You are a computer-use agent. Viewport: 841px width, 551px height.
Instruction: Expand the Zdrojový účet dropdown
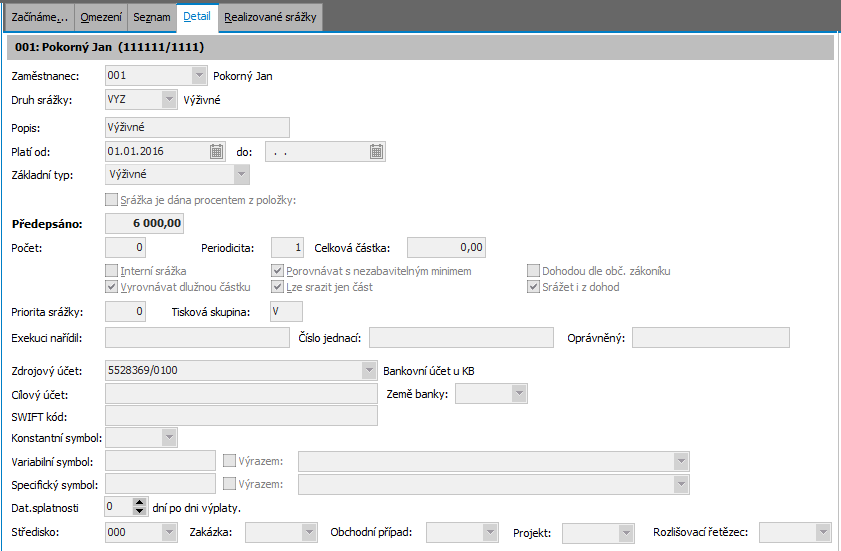[x=369, y=370]
